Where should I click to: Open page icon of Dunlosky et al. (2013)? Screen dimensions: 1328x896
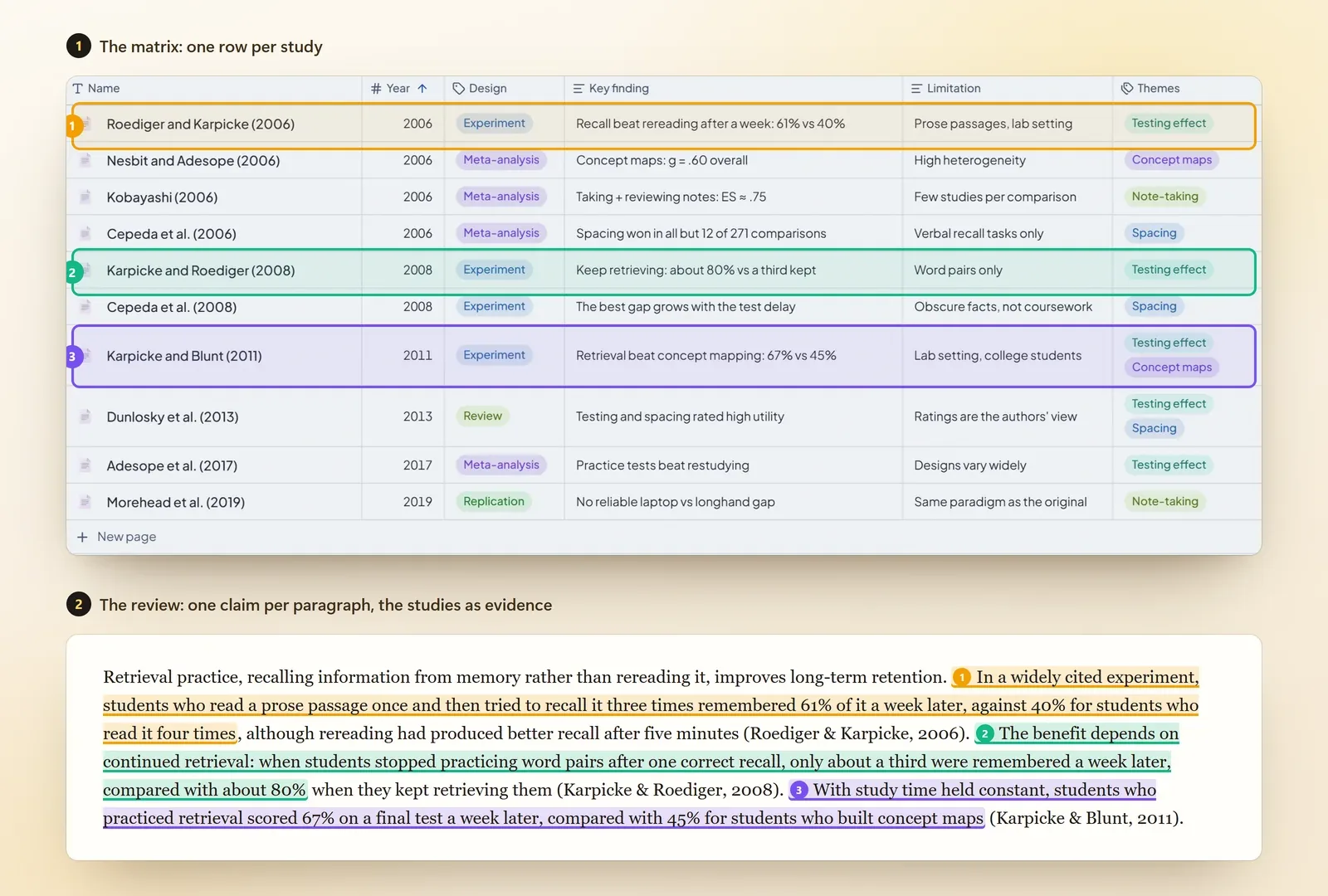click(x=85, y=416)
